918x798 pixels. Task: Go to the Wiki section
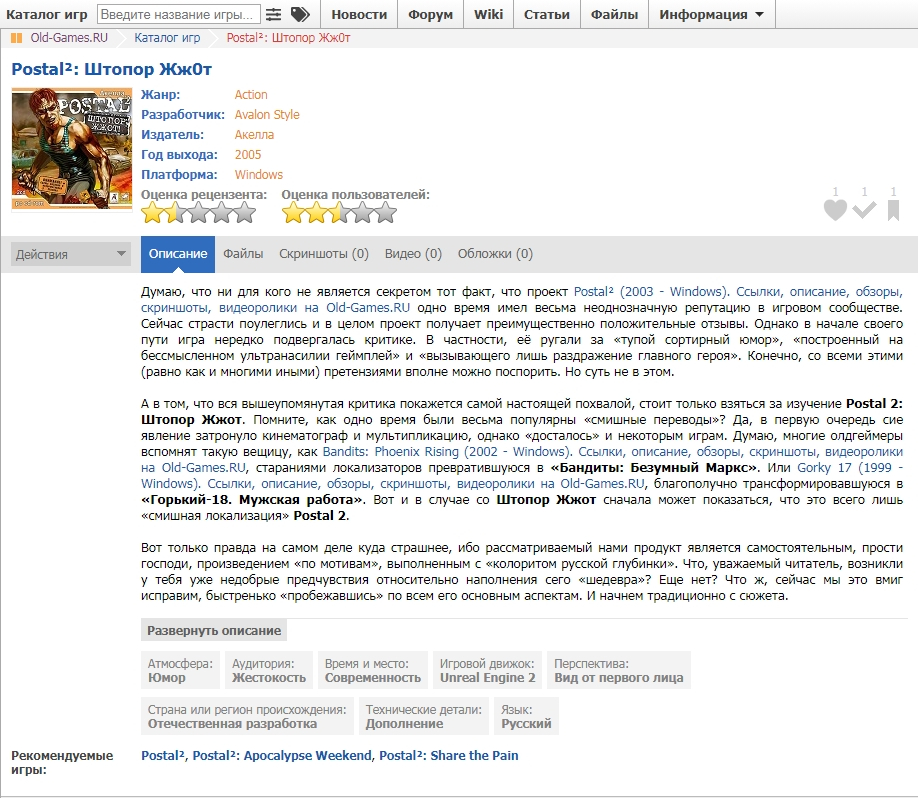pyautogui.click(x=488, y=14)
